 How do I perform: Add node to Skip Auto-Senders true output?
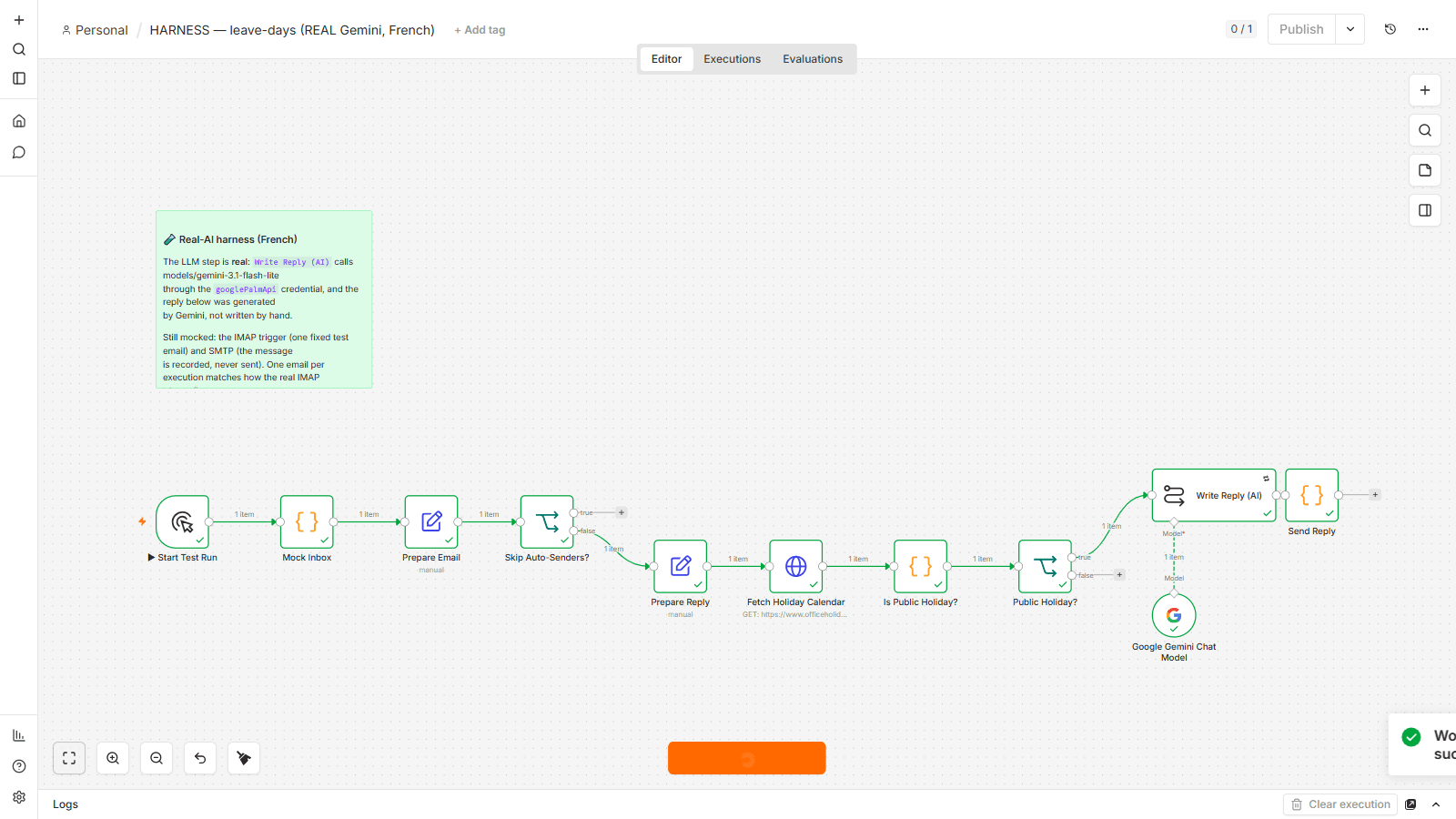pos(622,512)
